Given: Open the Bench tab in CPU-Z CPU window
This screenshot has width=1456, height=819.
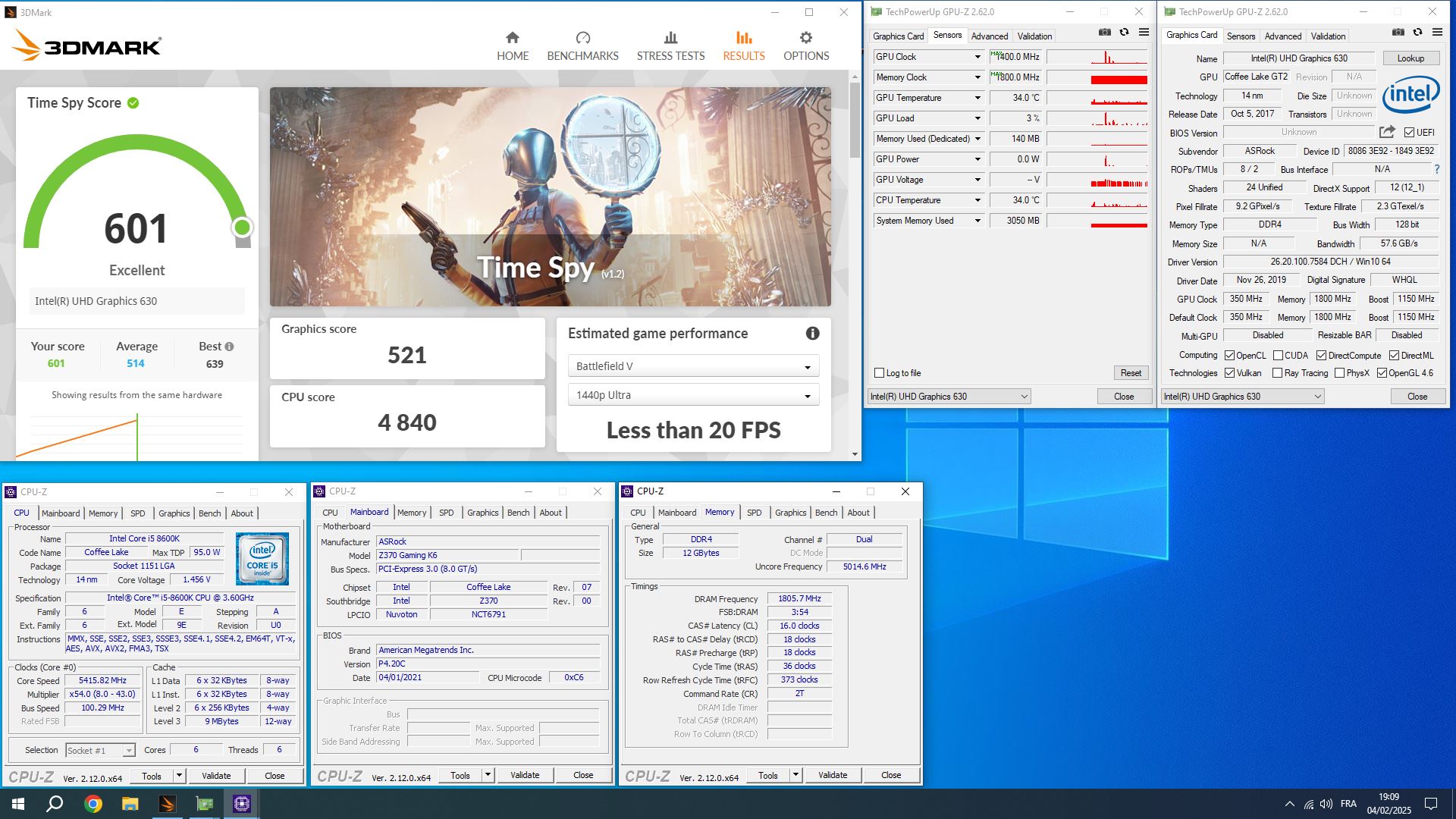Looking at the screenshot, I should click(210, 513).
